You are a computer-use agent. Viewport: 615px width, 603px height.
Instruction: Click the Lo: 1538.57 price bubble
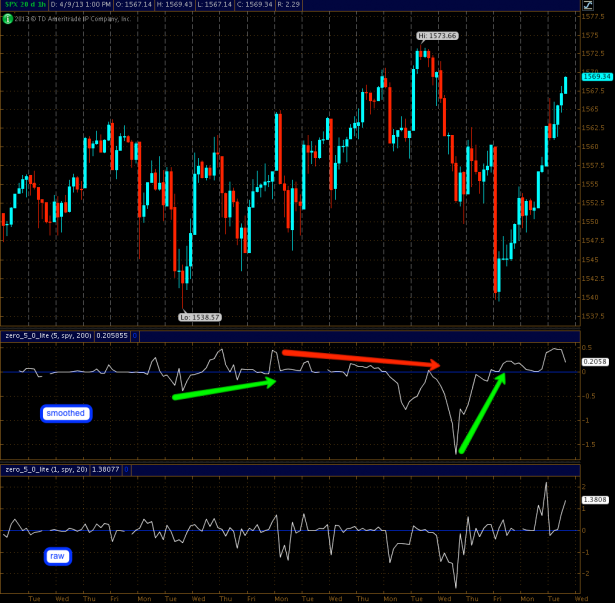point(200,317)
